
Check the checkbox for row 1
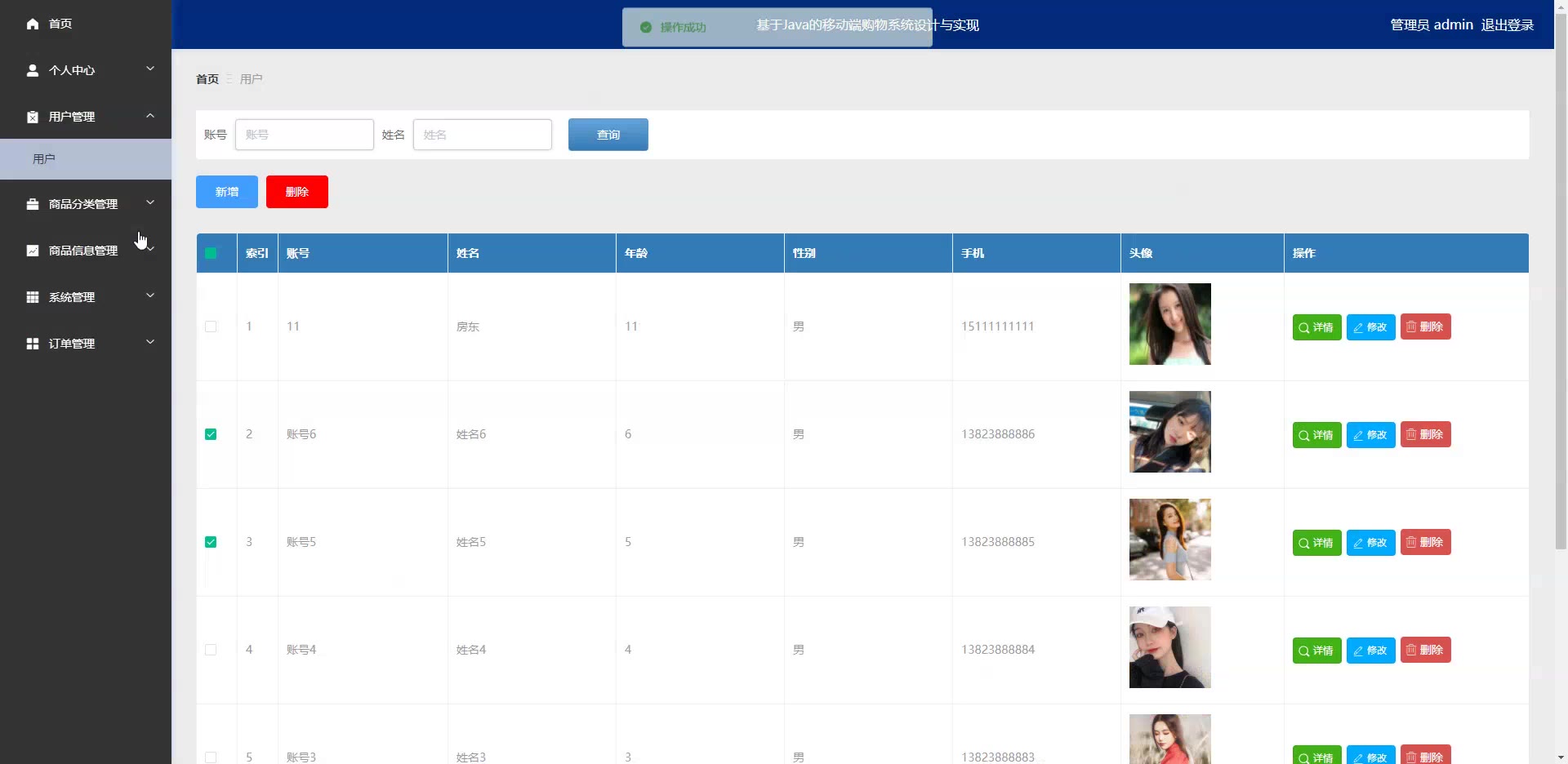click(x=211, y=326)
